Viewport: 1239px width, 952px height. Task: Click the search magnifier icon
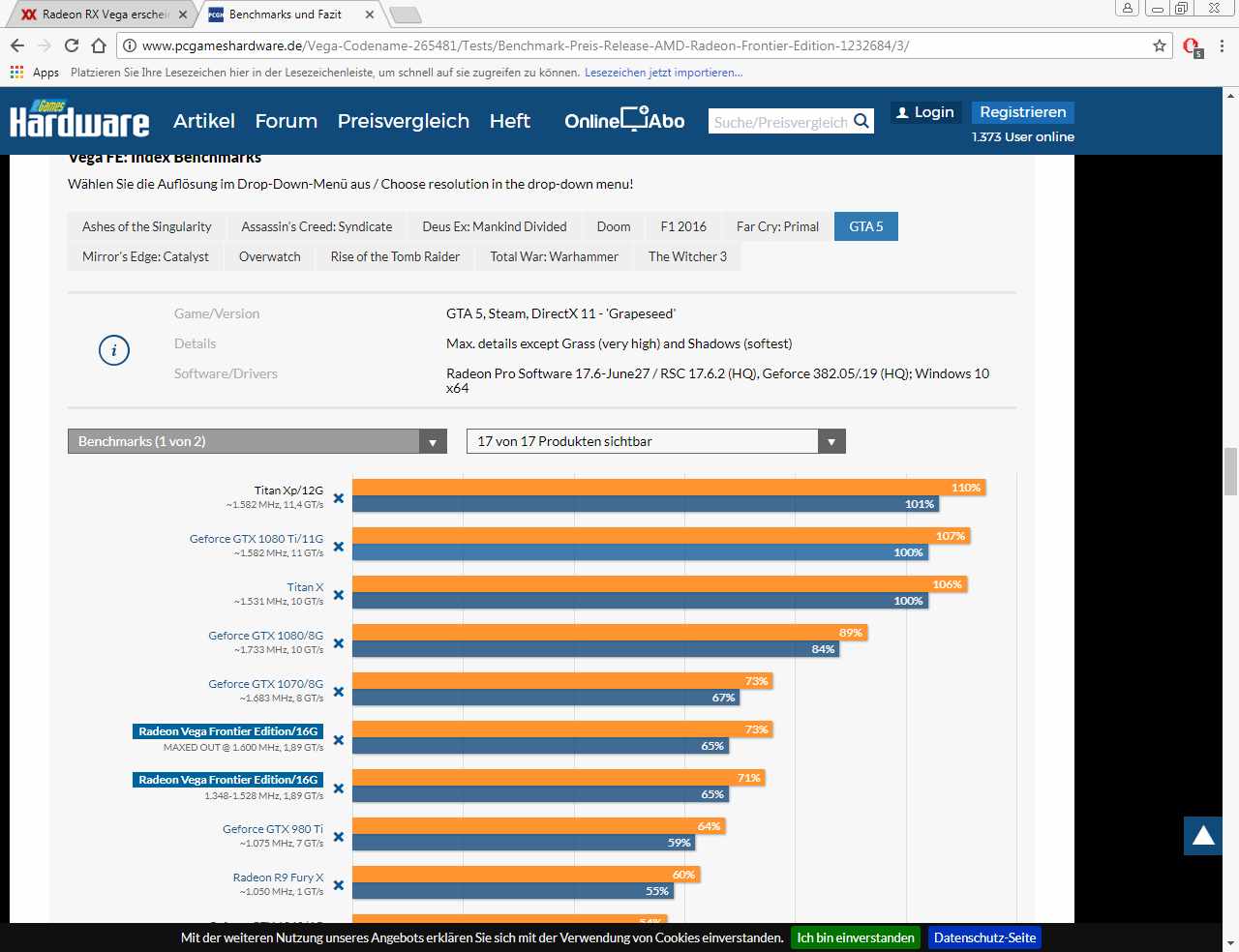pos(861,121)
